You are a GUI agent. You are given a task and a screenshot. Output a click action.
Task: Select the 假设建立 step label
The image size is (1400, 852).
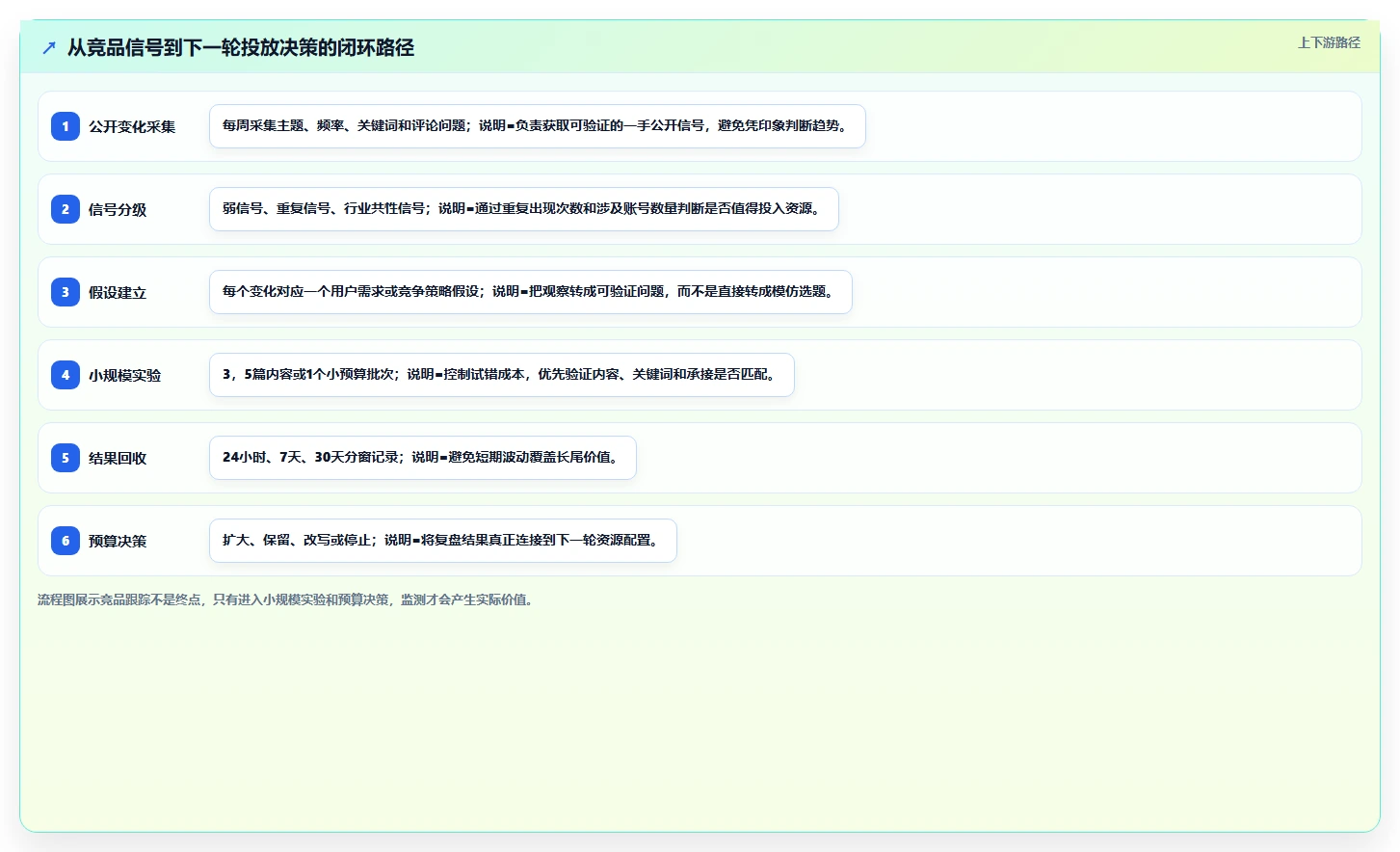[118, 292]
